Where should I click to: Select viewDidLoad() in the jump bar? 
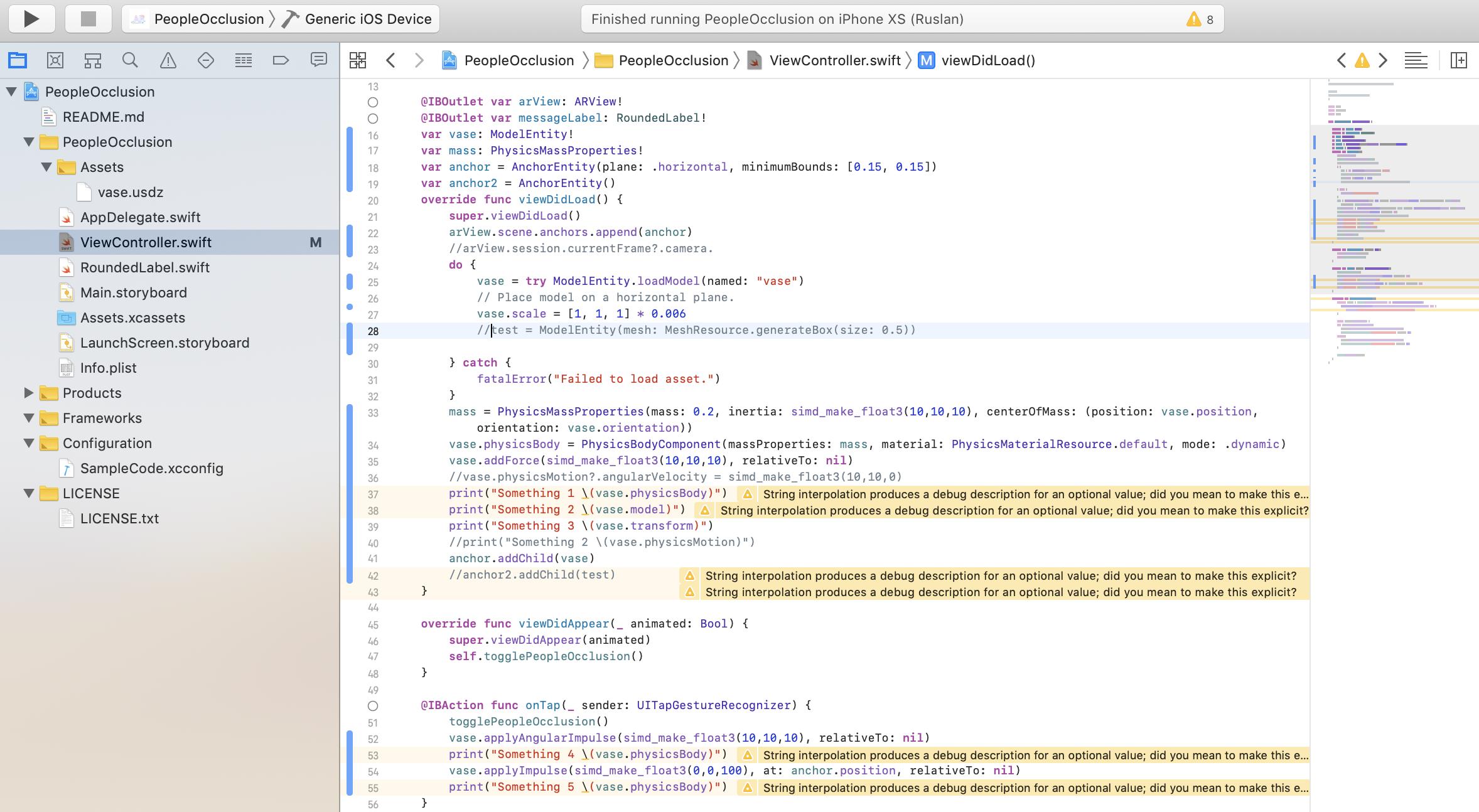987,60
